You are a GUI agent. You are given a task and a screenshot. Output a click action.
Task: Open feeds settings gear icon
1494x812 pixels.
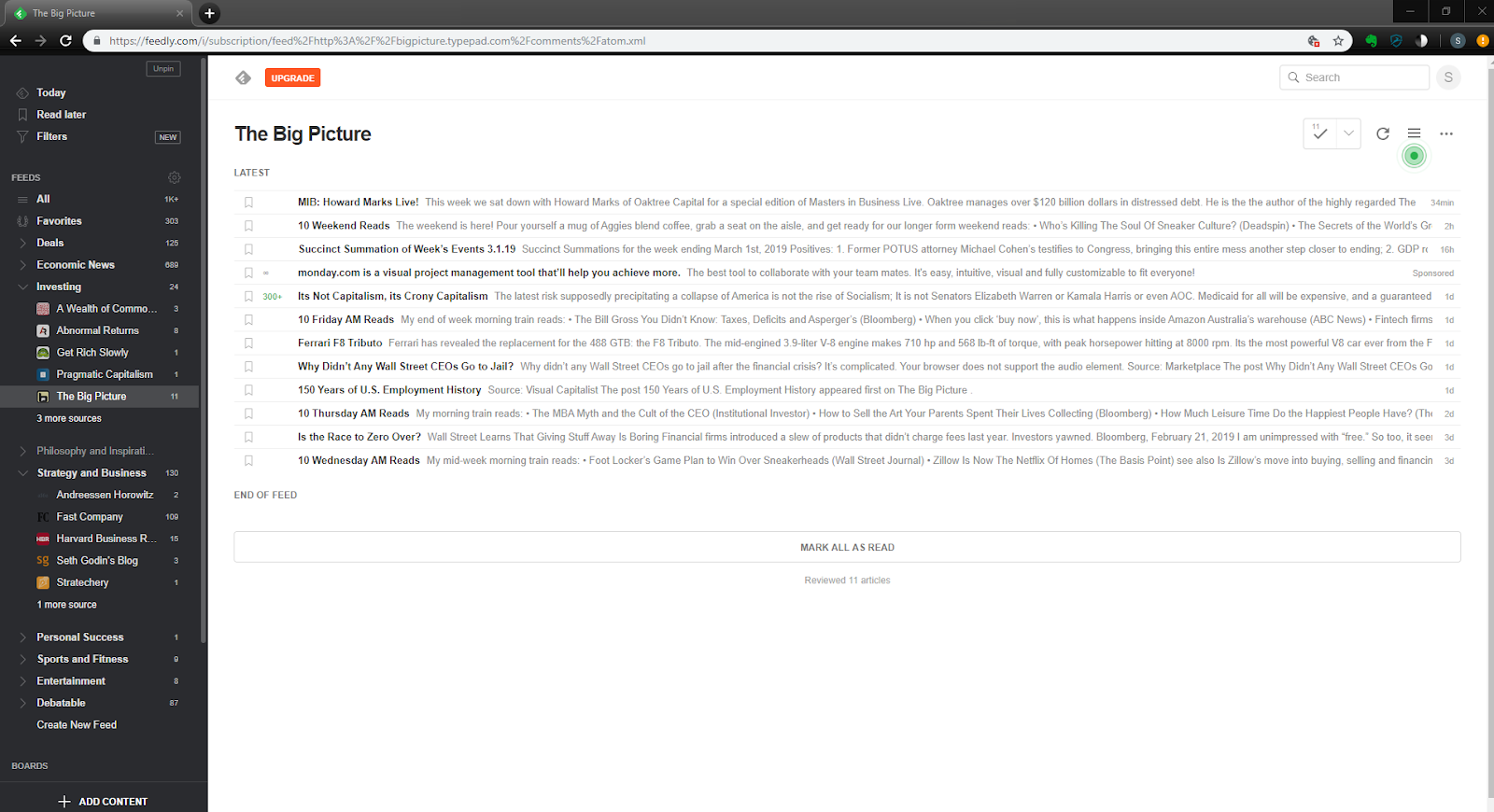point(174,177)
